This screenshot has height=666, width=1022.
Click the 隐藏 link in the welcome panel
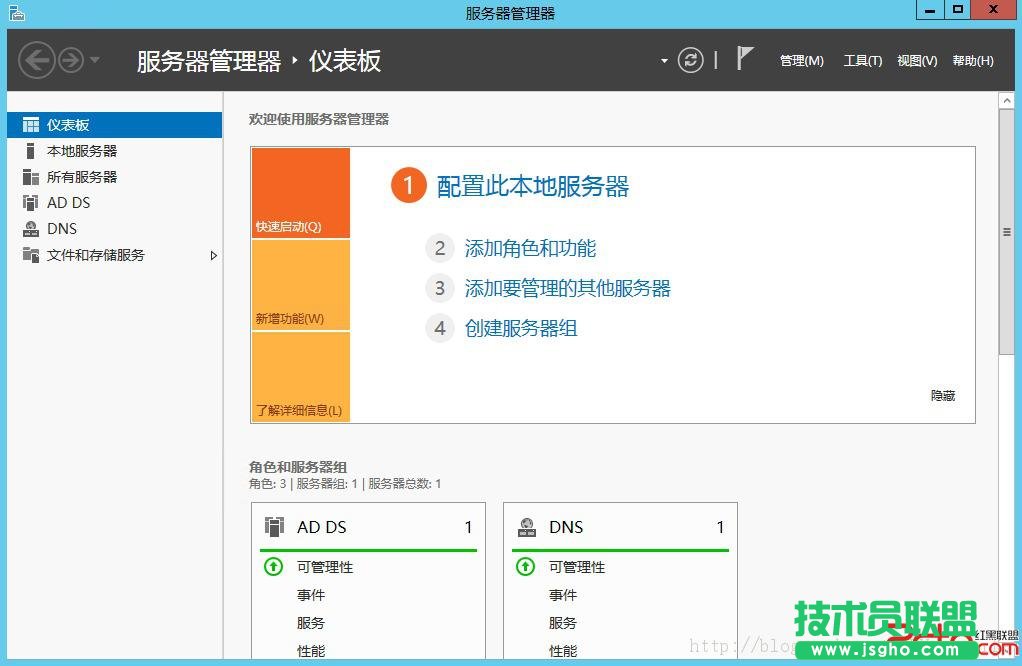click(x=941, y=395)
